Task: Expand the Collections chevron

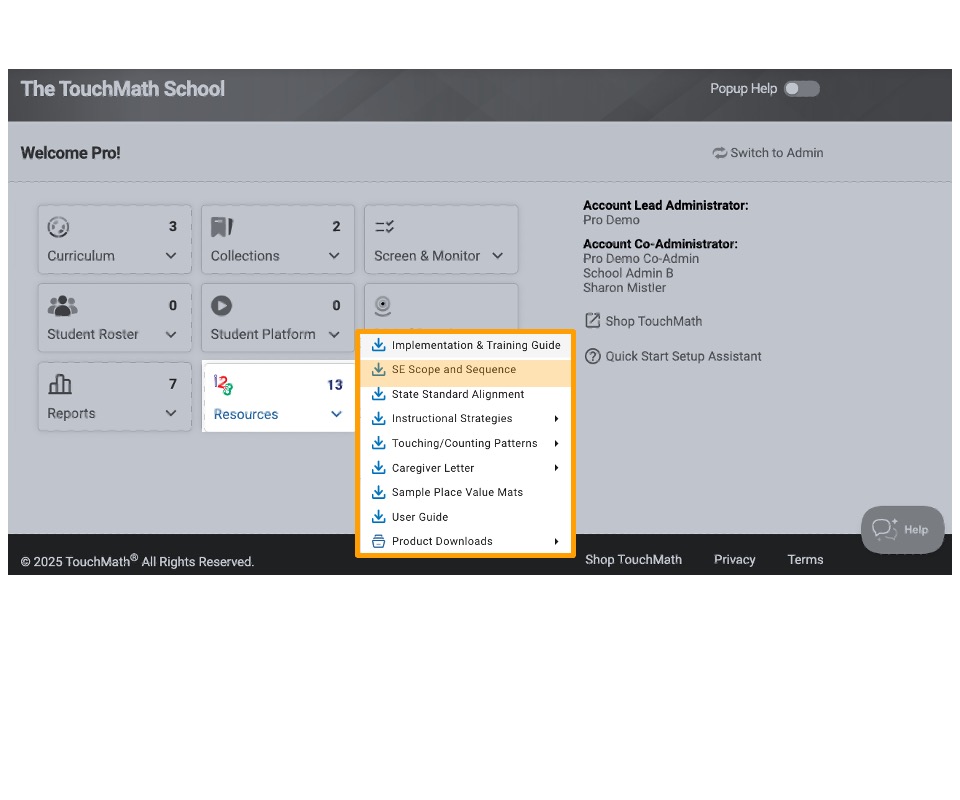Action: click(x=334, y=256)
